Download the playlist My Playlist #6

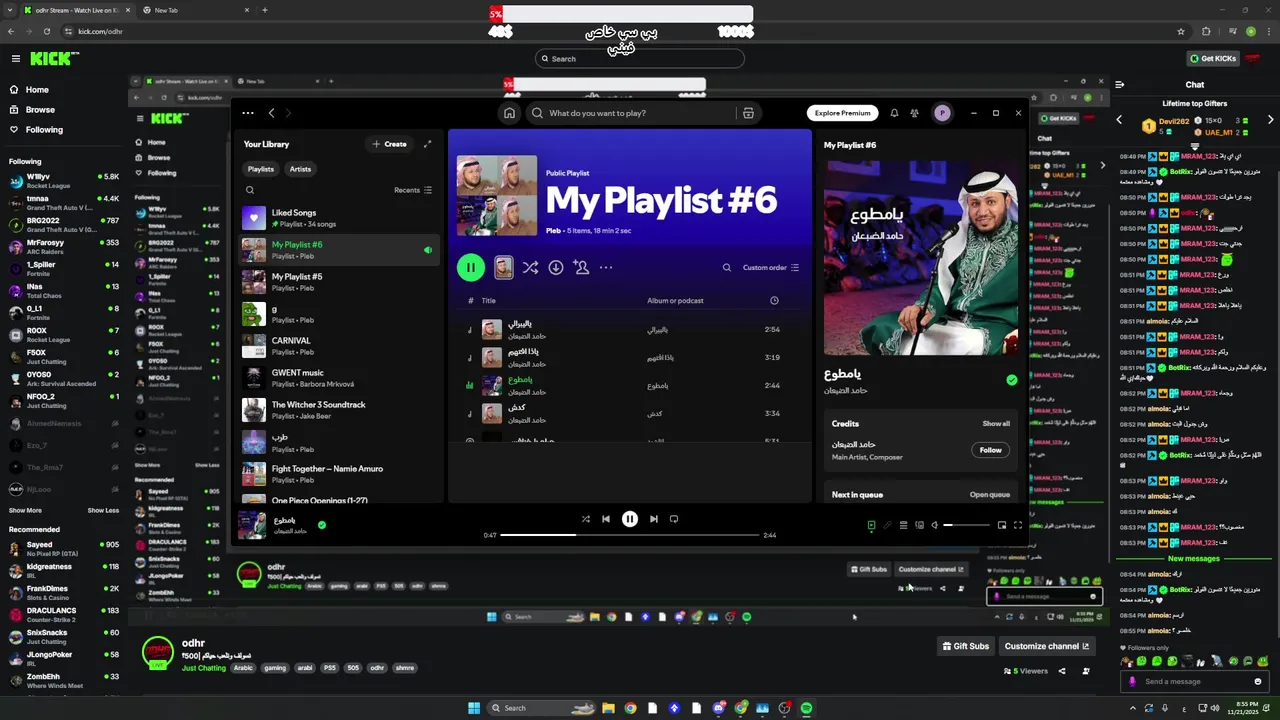556,267
